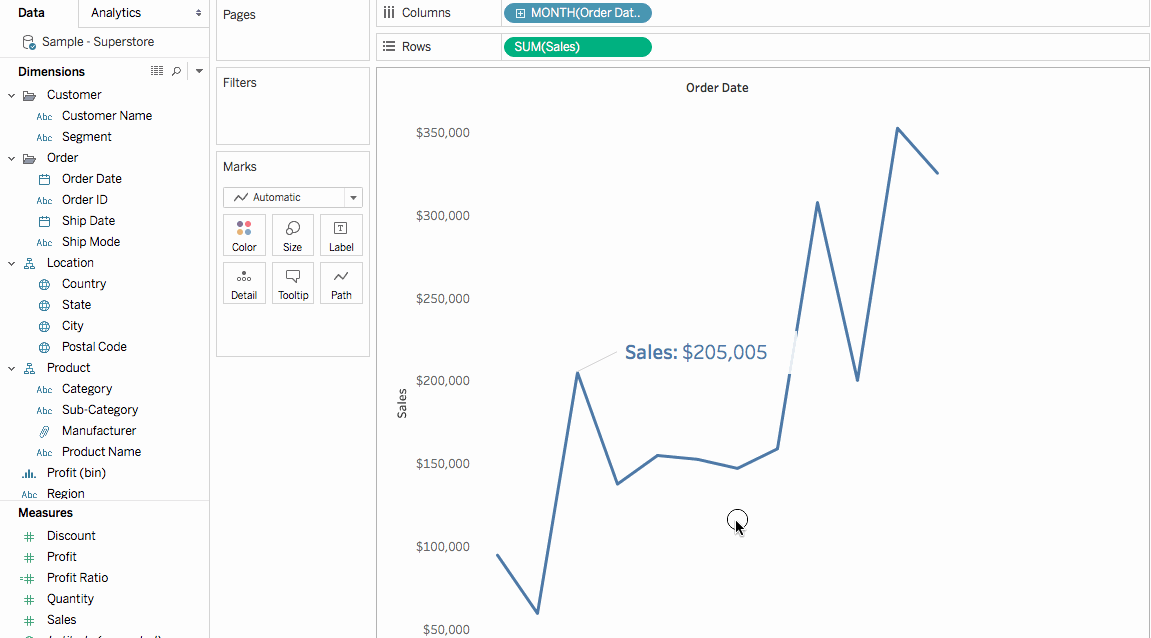The height and width of the screenshot is (638, 1151).
Task: Open the Color marks card
Action: [x=244, y=235]
